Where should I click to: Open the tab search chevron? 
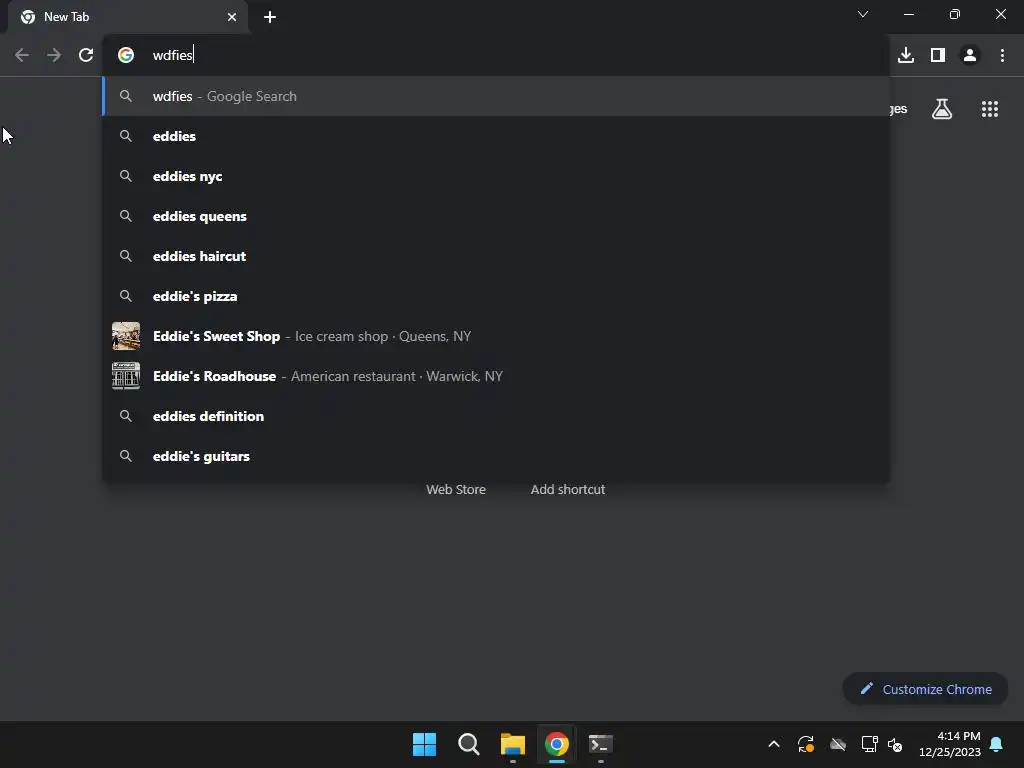click(x=863, y=14)
